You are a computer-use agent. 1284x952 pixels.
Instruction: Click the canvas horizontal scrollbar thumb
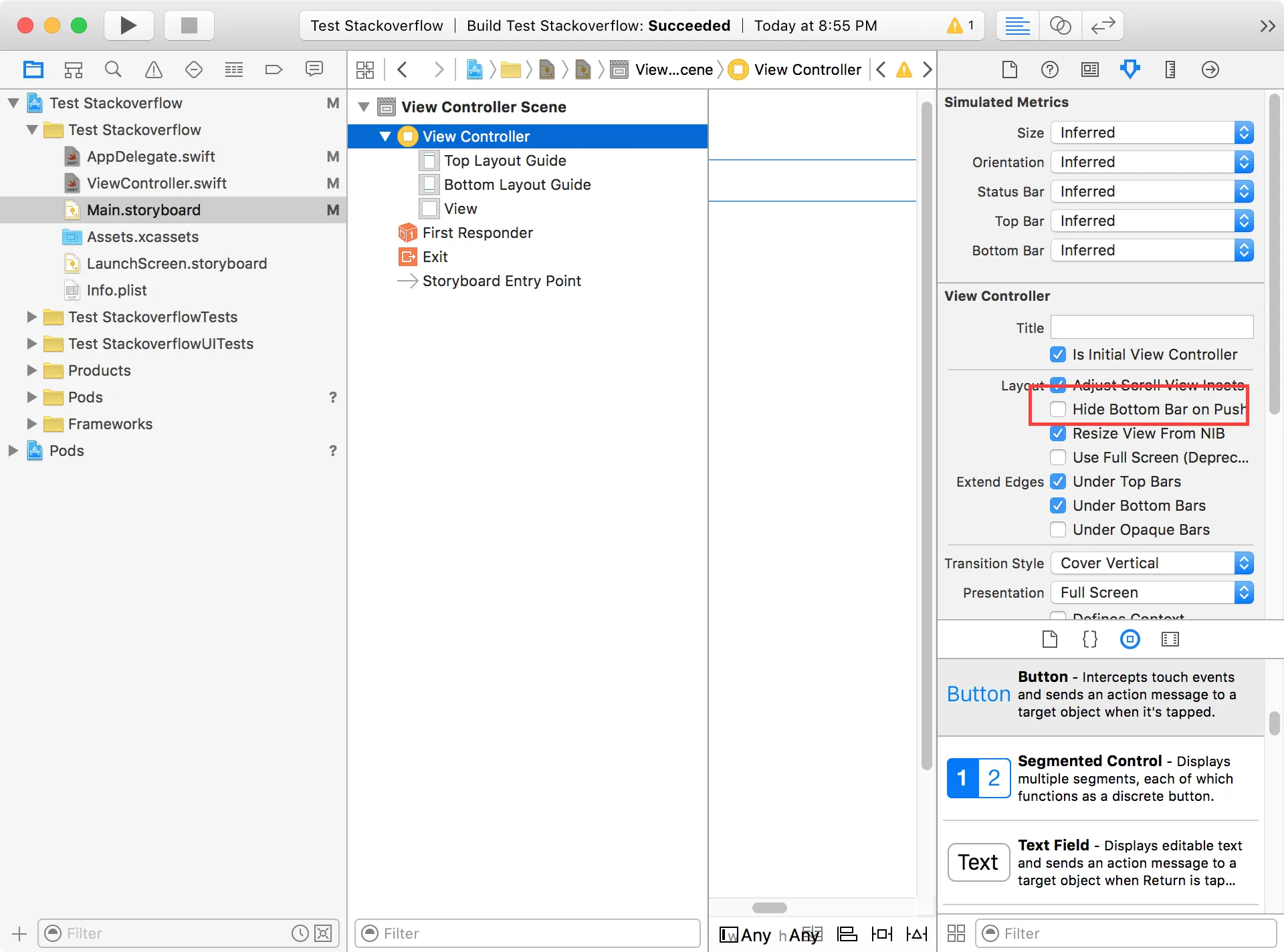769,908
